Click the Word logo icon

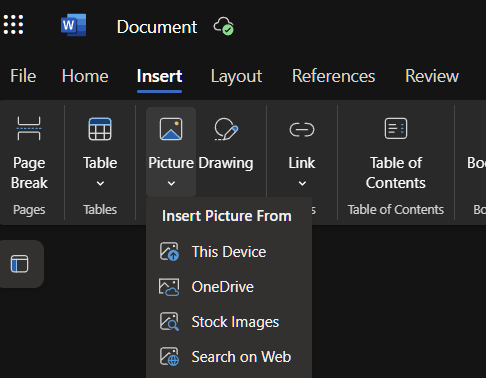click(73, 25)
